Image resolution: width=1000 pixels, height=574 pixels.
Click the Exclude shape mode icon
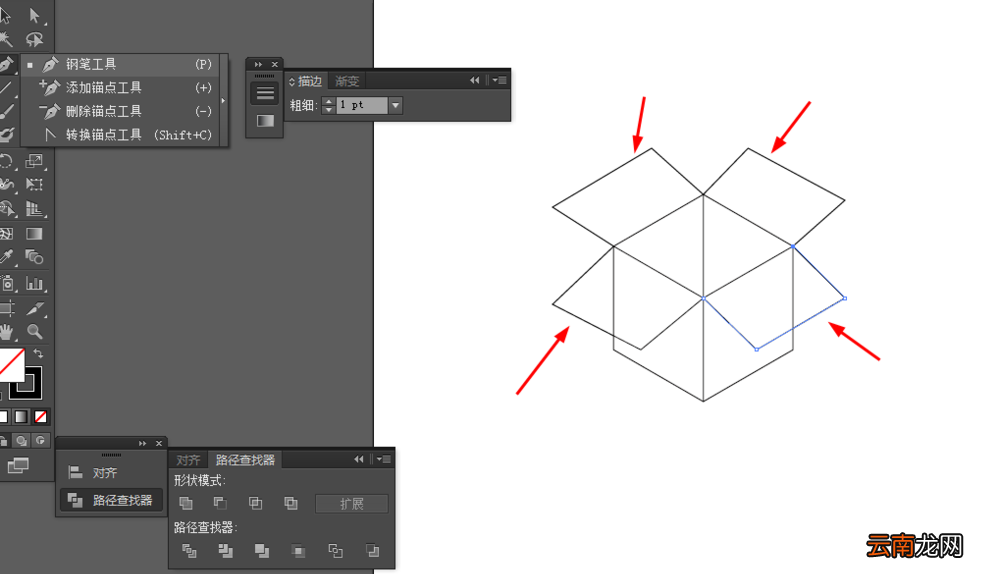[291, 503]
